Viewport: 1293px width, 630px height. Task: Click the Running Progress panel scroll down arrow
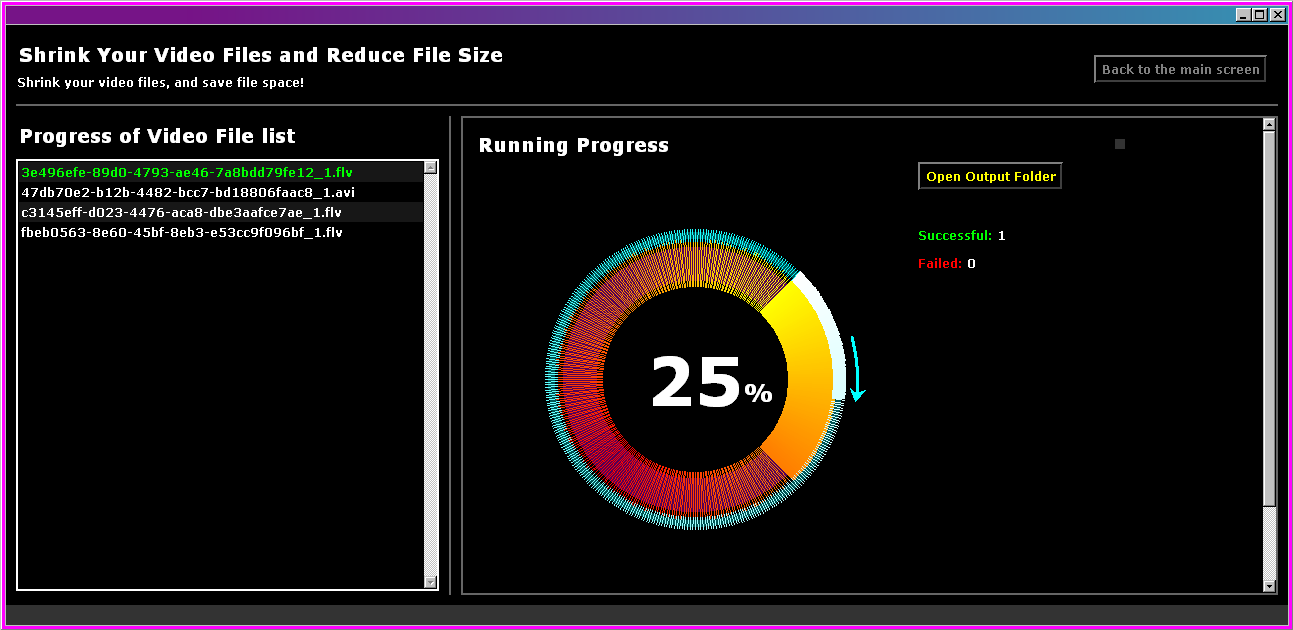click(x=1269, y=586)
